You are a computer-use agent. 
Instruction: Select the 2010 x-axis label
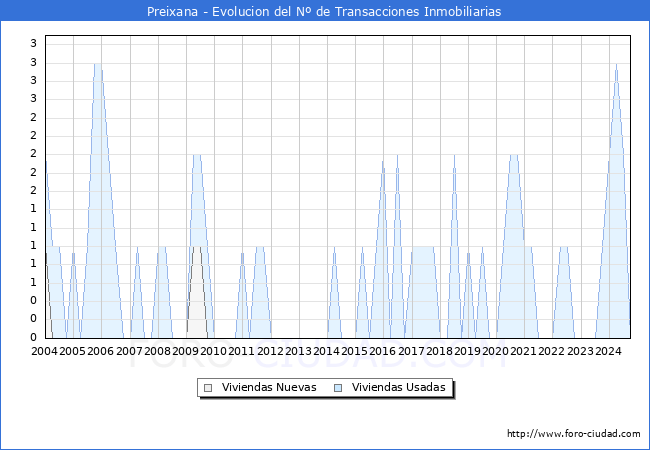pyautogui.click(x=213, y=351)
